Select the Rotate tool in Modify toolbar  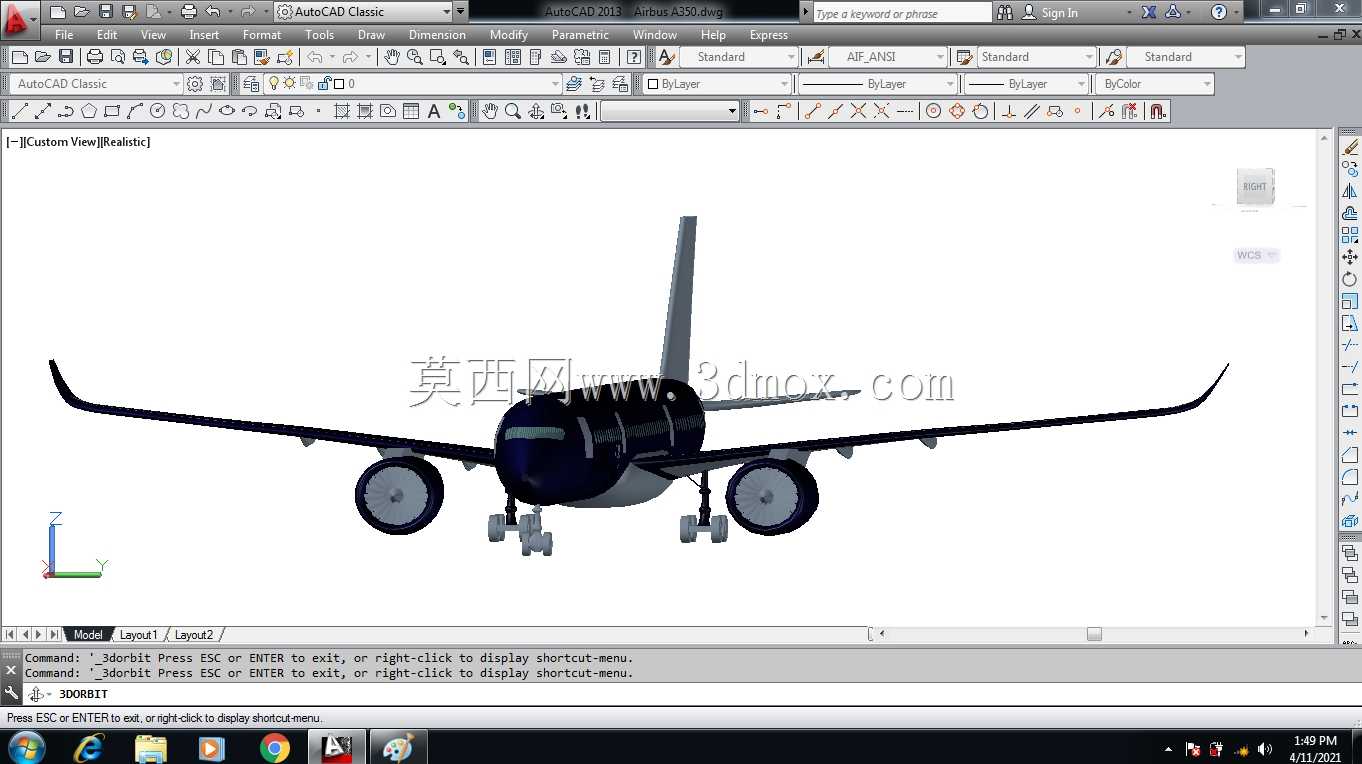tap(1350, 279)
